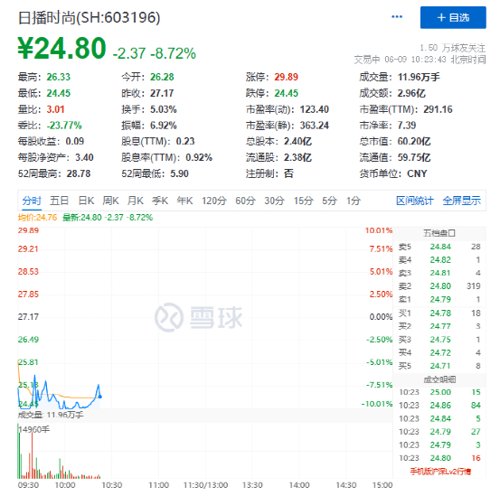Screen dimensions: 500x496
Task: Click the 量比 value 3.01
Action: pyautogui.click(x=55, y=109)
